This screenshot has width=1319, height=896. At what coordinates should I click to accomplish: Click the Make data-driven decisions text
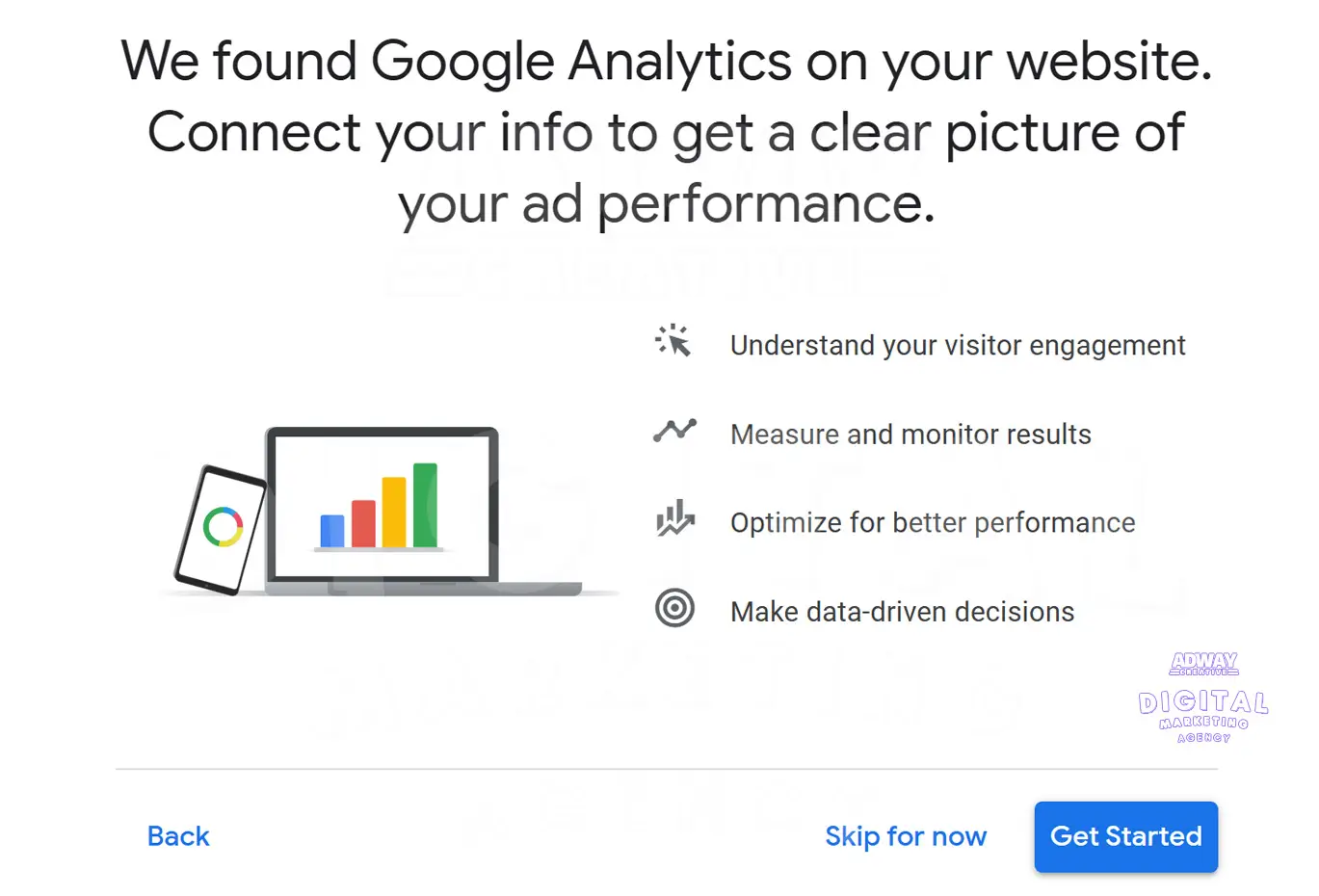(x=902, y=611)
